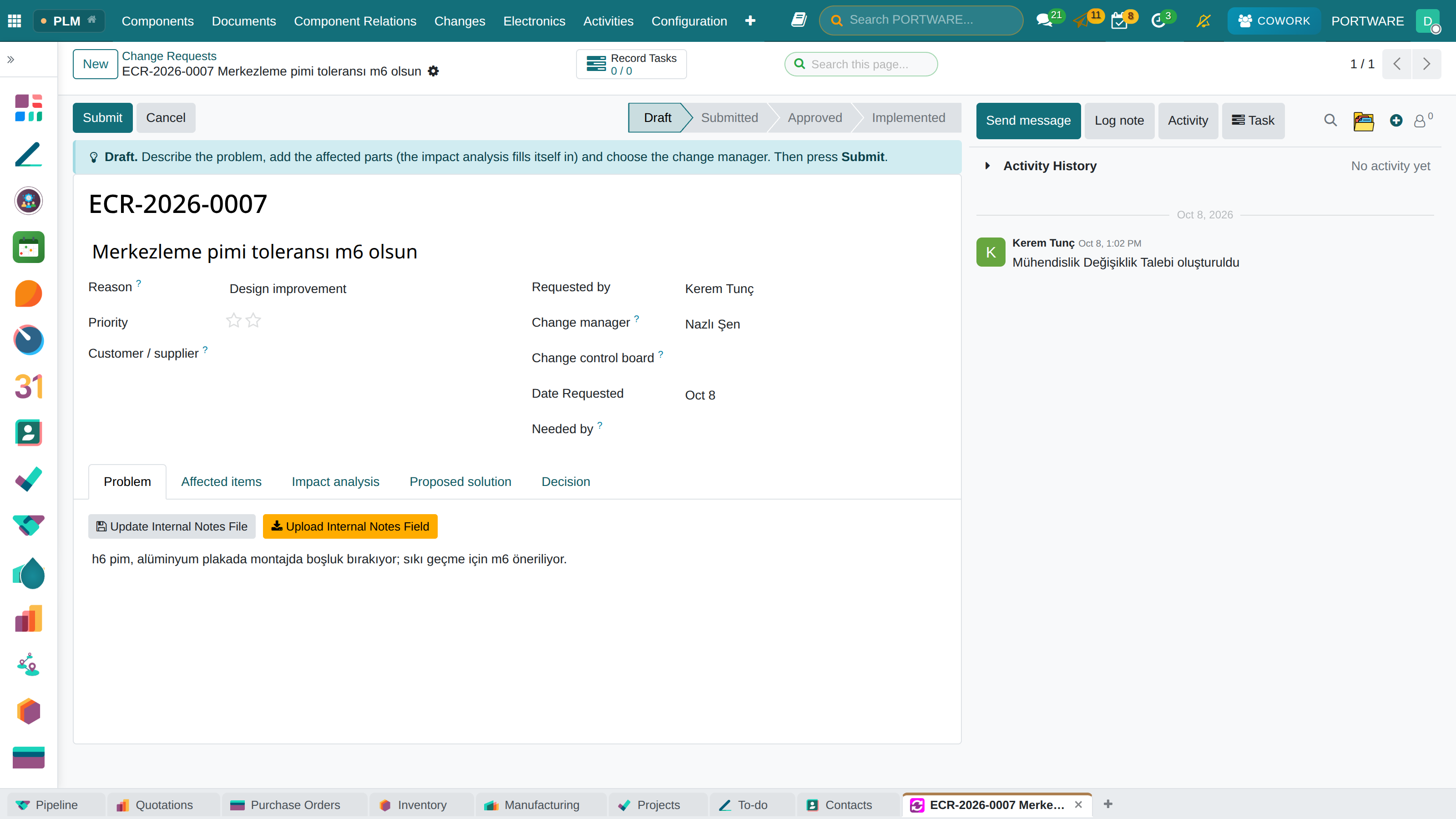Image resolution: width=1456 pixels, height=819 pixels.
Task: Open the calendar 31 sidebar app
Action: (28, 387)
